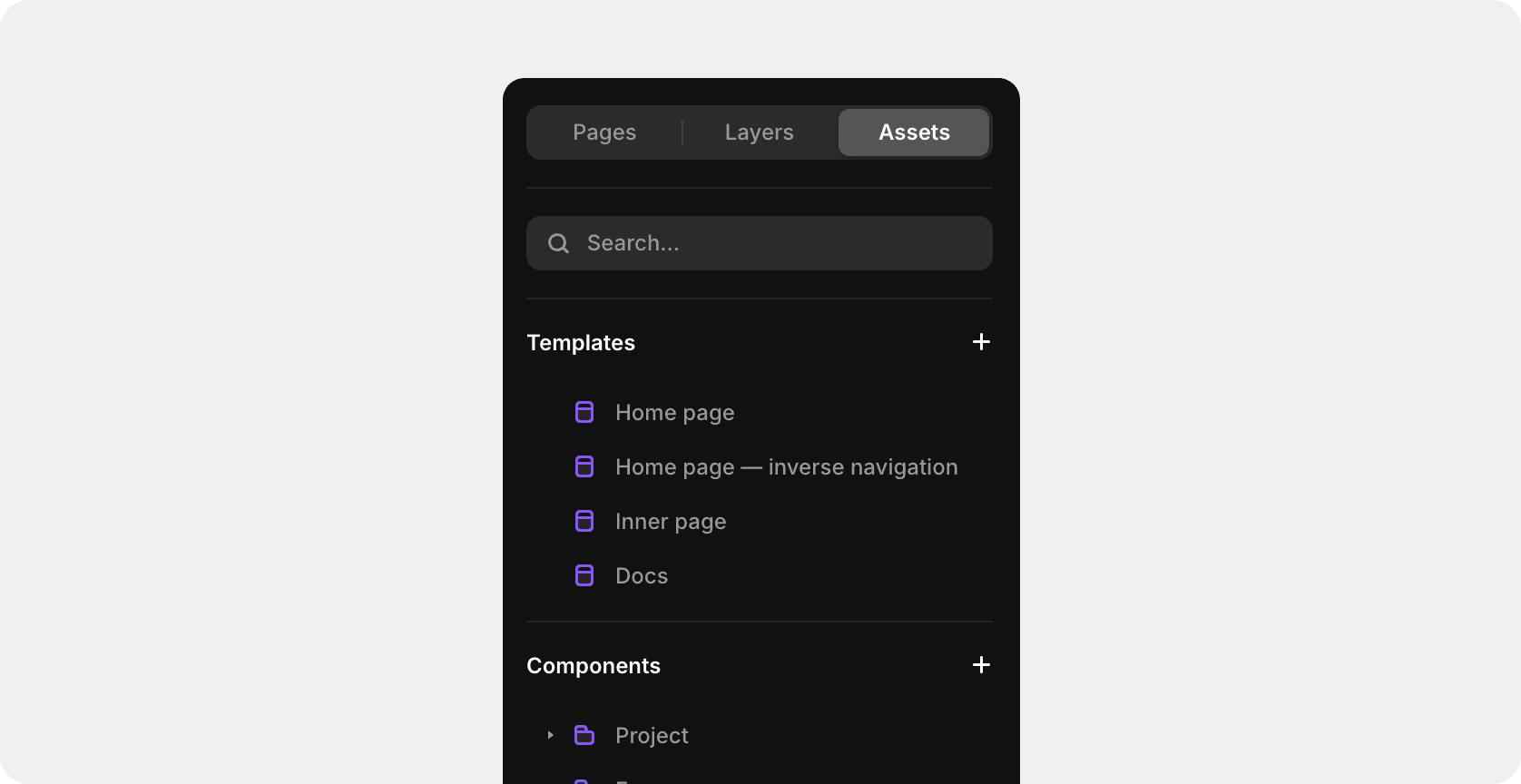Select Home page — inverse navigation
Image resolution: width=1521 pixels, height=784 pixels.
point(787,467)
